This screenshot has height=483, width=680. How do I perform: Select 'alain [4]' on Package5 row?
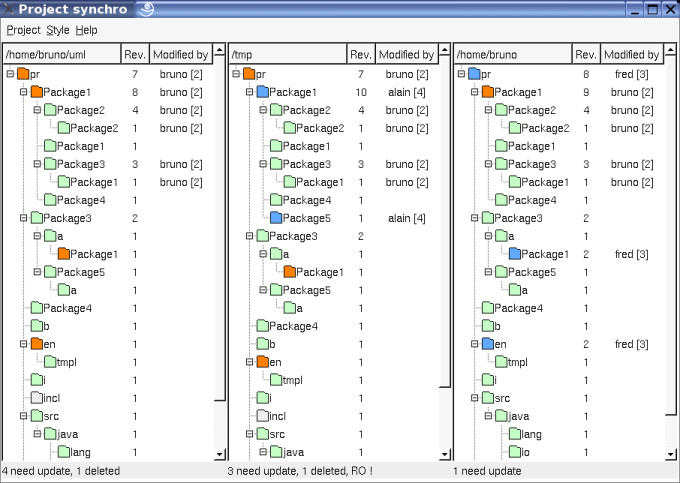[406, 218]
